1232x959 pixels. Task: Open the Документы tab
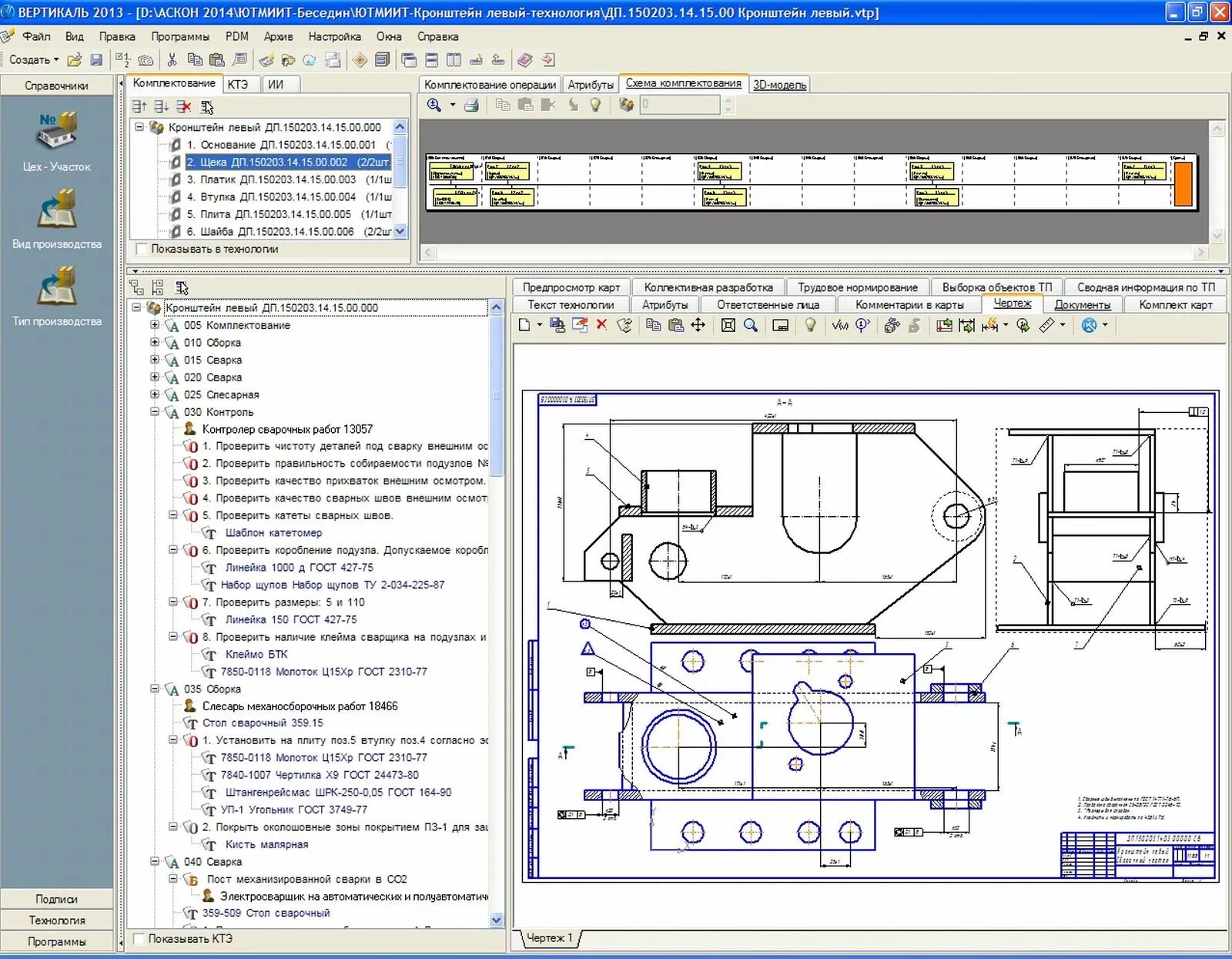click(1083, 305)
